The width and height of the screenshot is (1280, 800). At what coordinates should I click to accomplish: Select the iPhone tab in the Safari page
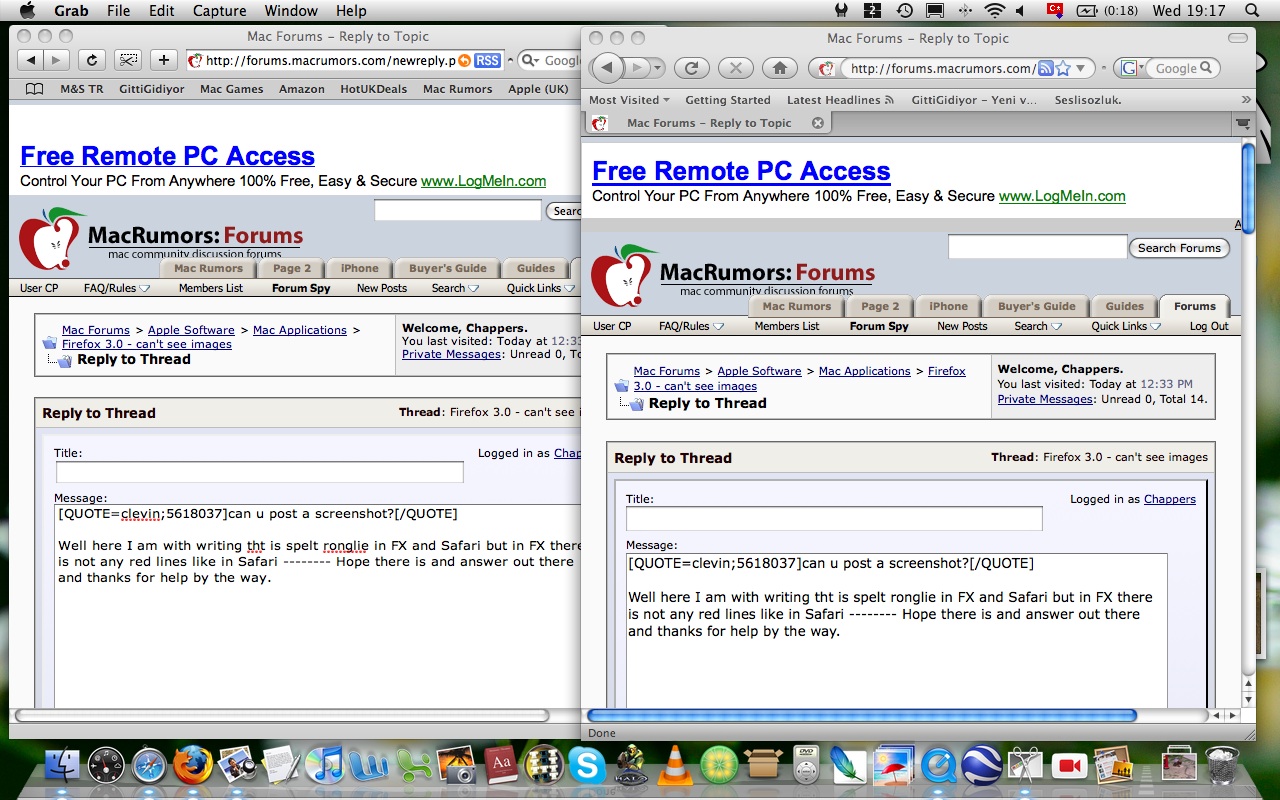(359, 268)
